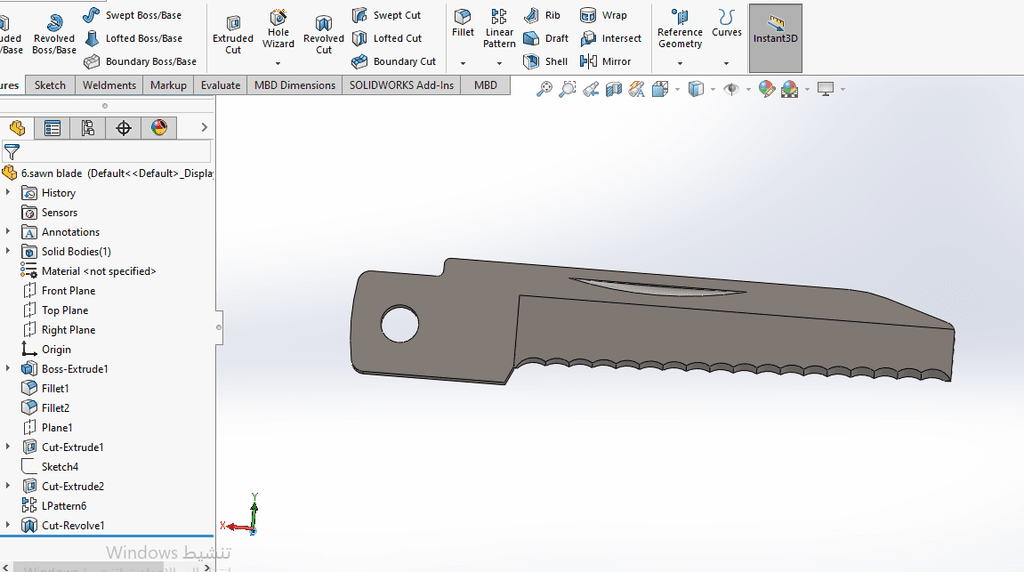Viewport: 1024px width, 572px height.
Task: Switch to the MBD Dimensions tab
Action: (295, 86)
